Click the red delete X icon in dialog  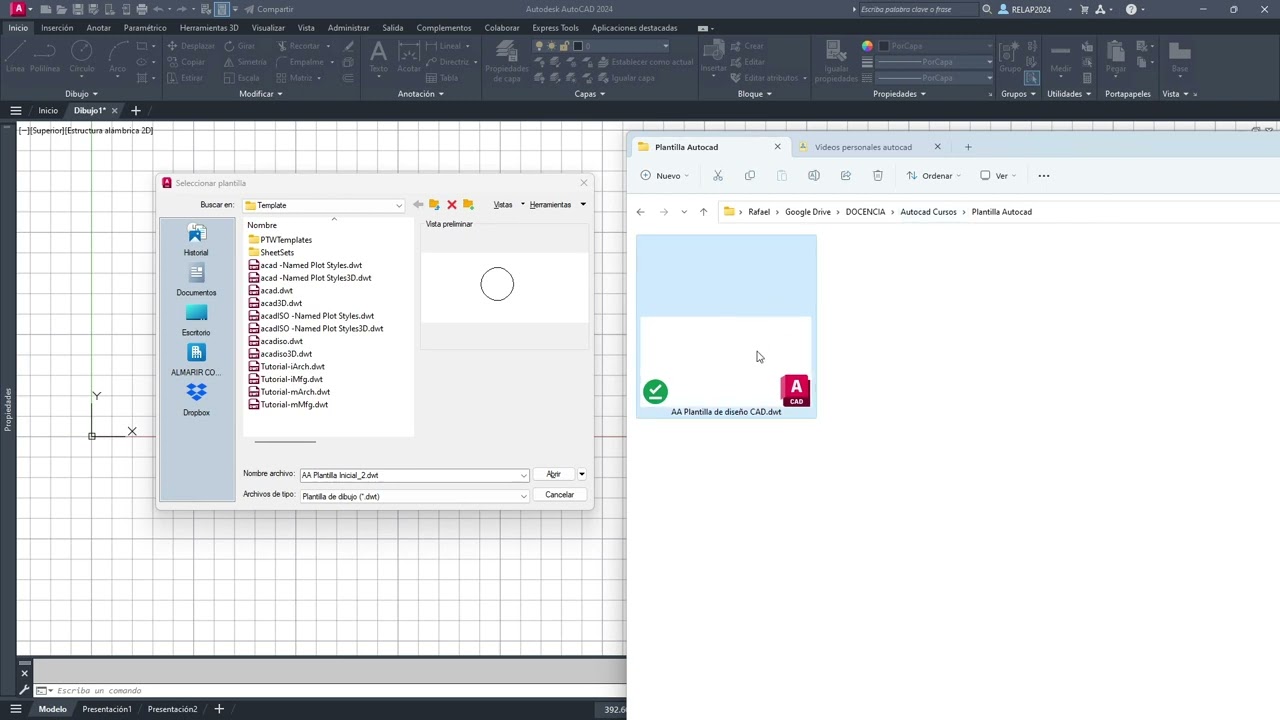(x=451, y=205)
